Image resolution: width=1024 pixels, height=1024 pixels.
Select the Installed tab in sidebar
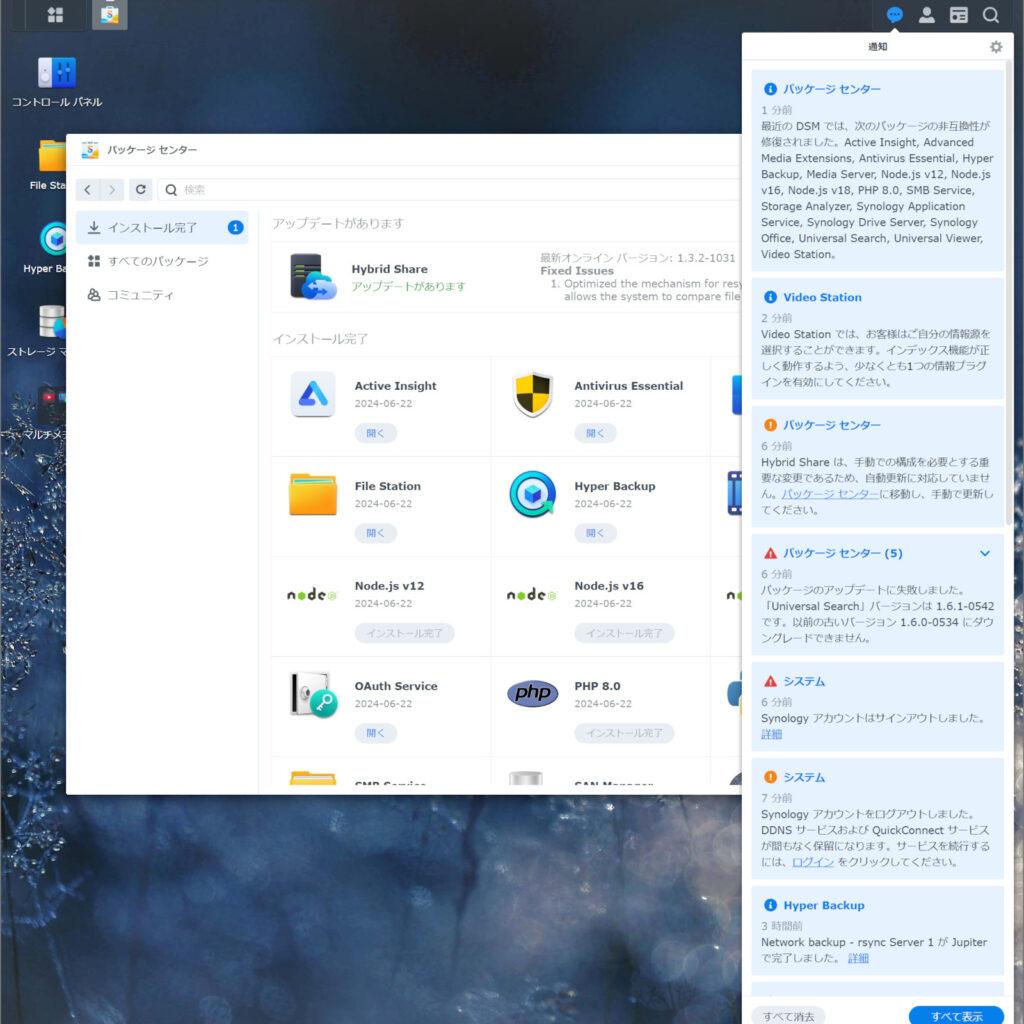(x=162, y=228)
